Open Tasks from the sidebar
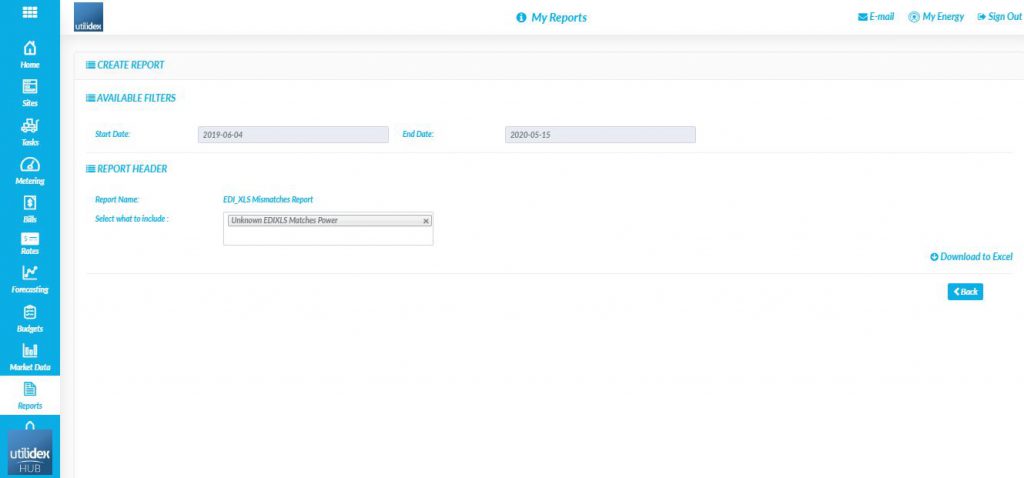Screen dimensions: 1024x478 pyautogui.click(x=30, y=131)
